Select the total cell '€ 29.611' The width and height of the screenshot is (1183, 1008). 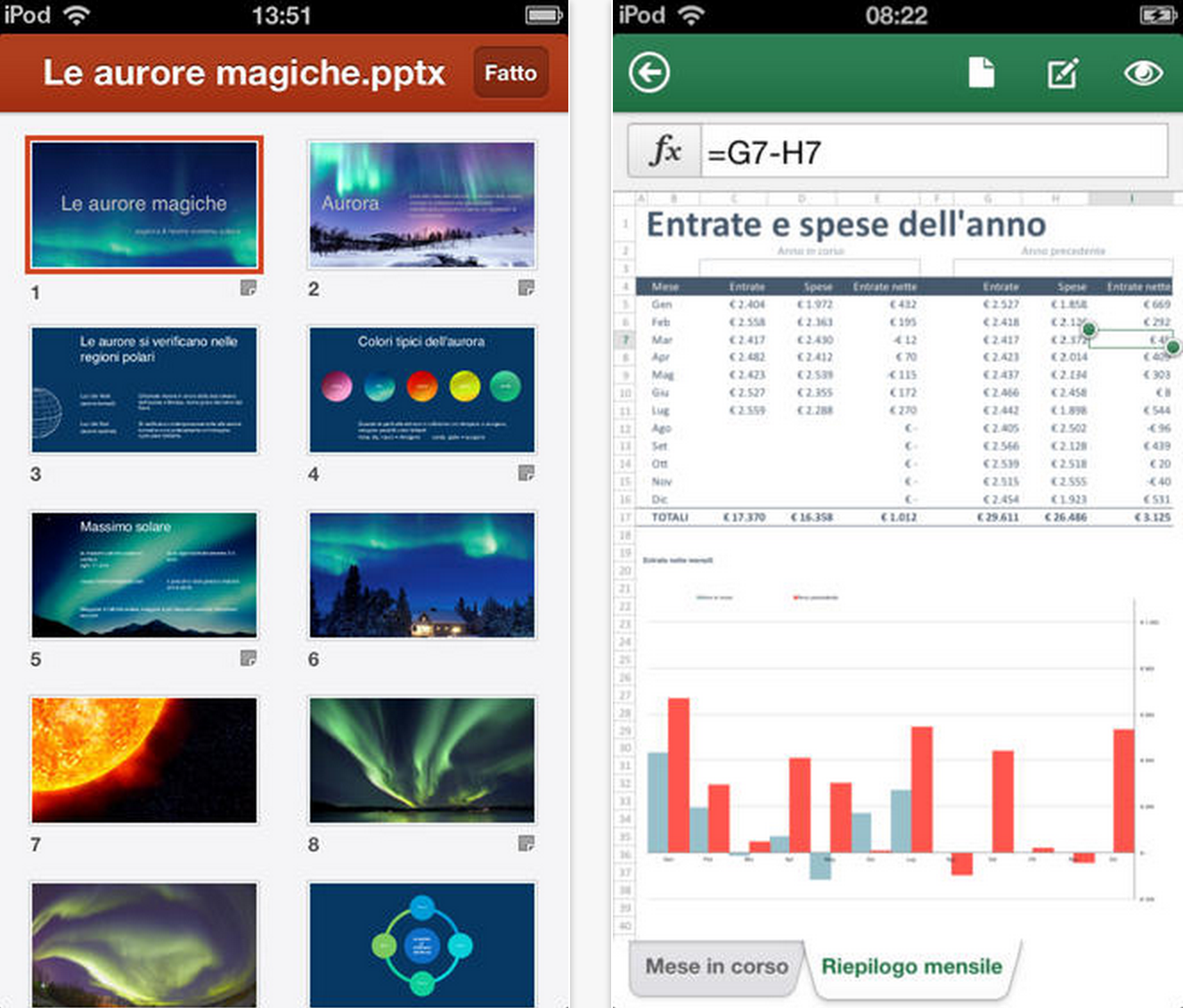(x=998, y=517)
